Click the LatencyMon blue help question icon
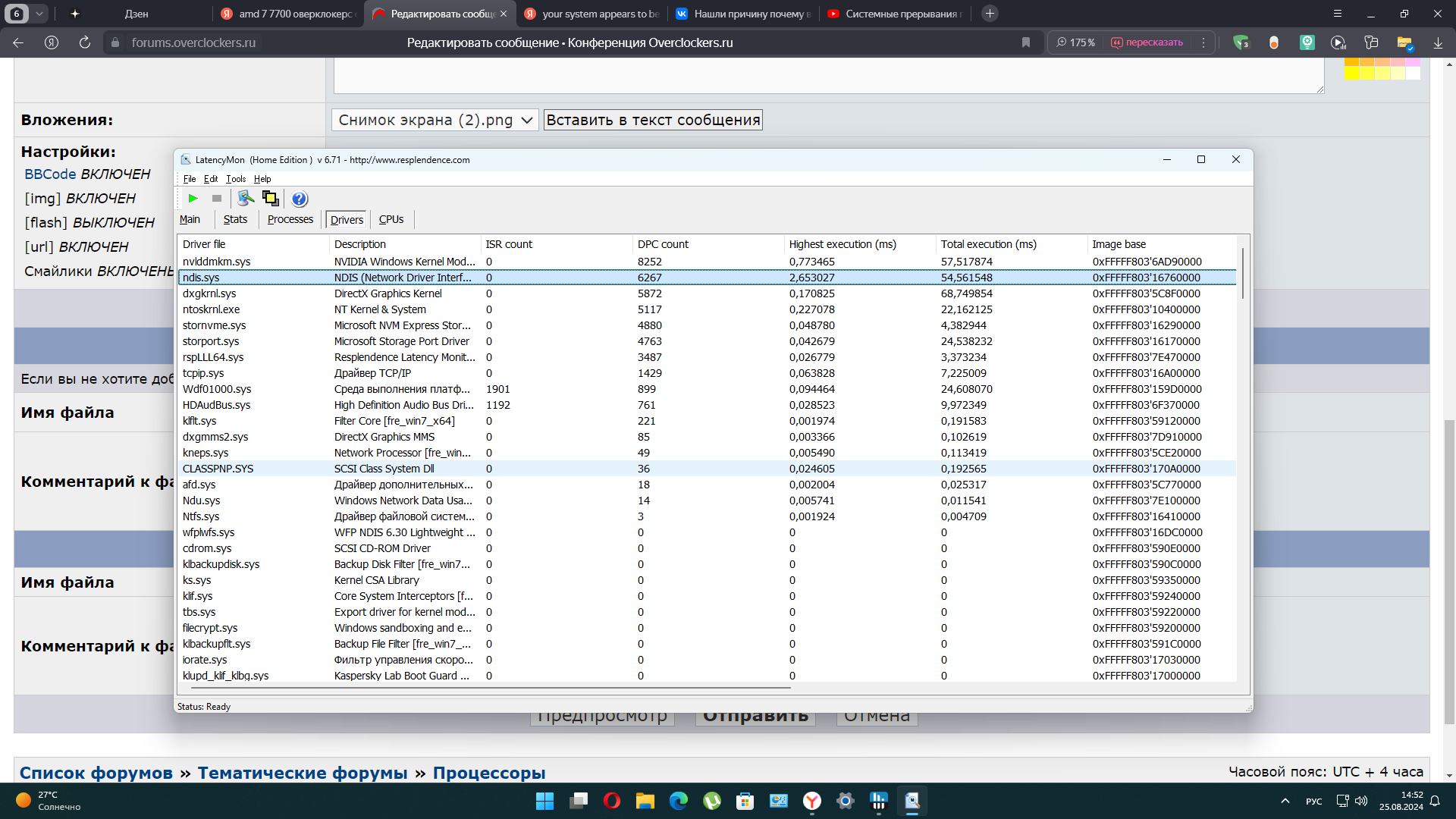Viewport: 1456px width, 819px height. tap(300, 199)
